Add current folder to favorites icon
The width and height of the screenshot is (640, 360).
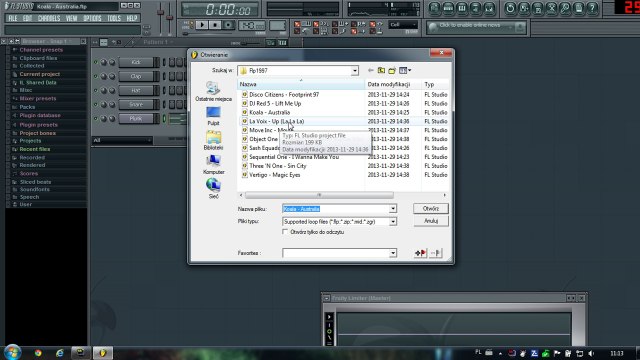coord(420,253)
